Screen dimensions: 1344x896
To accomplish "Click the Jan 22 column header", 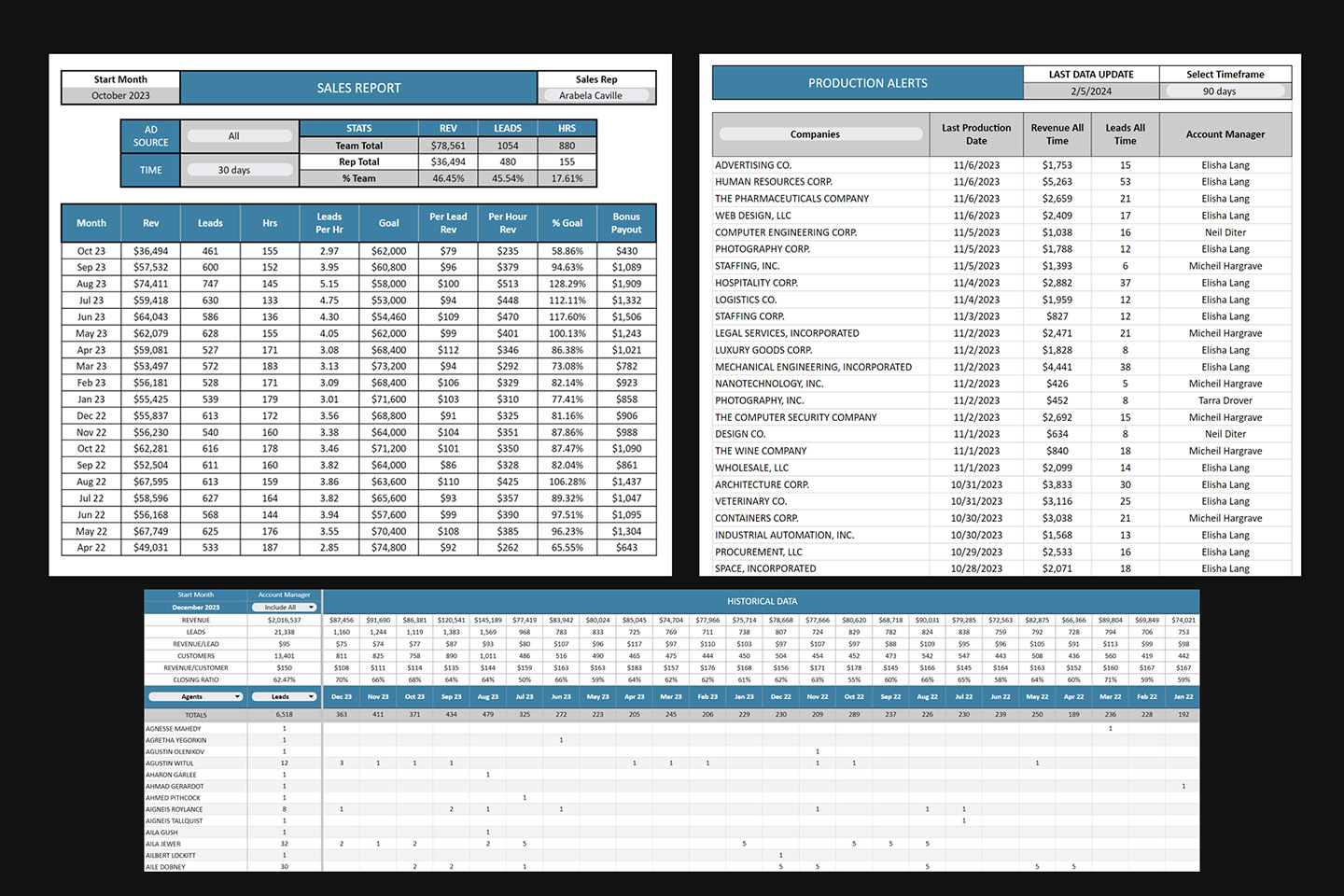I will pyautogui.click(x=1183, y=697).
